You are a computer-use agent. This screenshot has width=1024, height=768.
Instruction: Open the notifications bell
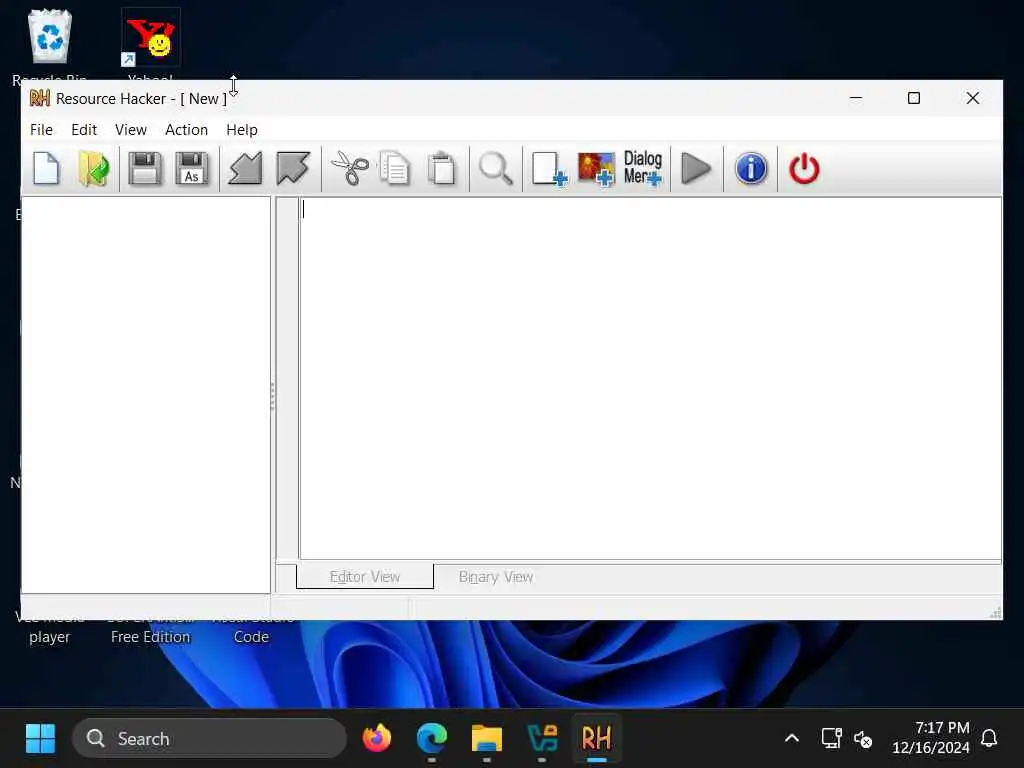point(989,739)
